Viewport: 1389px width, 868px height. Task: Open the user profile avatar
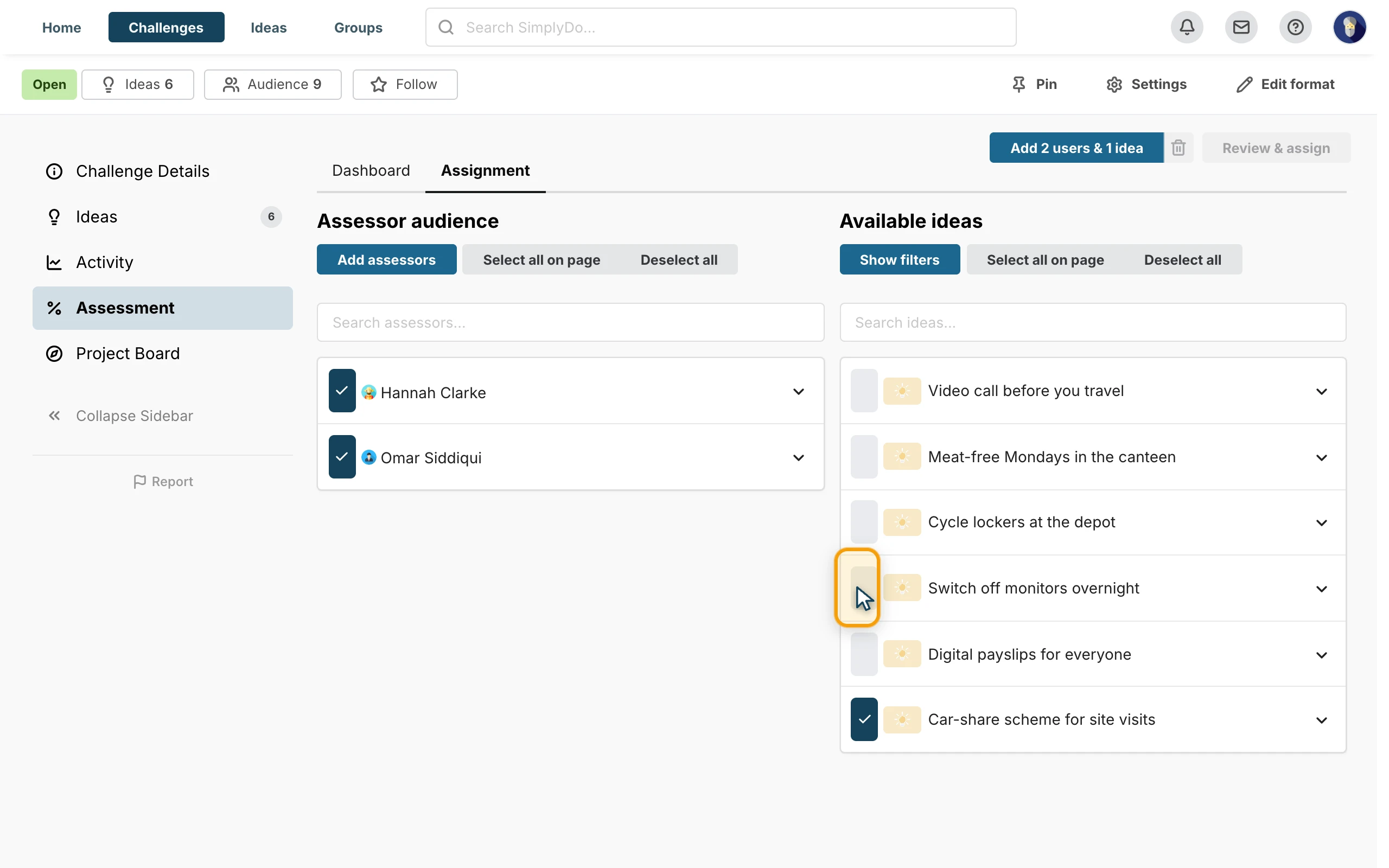coord(1349,27)
